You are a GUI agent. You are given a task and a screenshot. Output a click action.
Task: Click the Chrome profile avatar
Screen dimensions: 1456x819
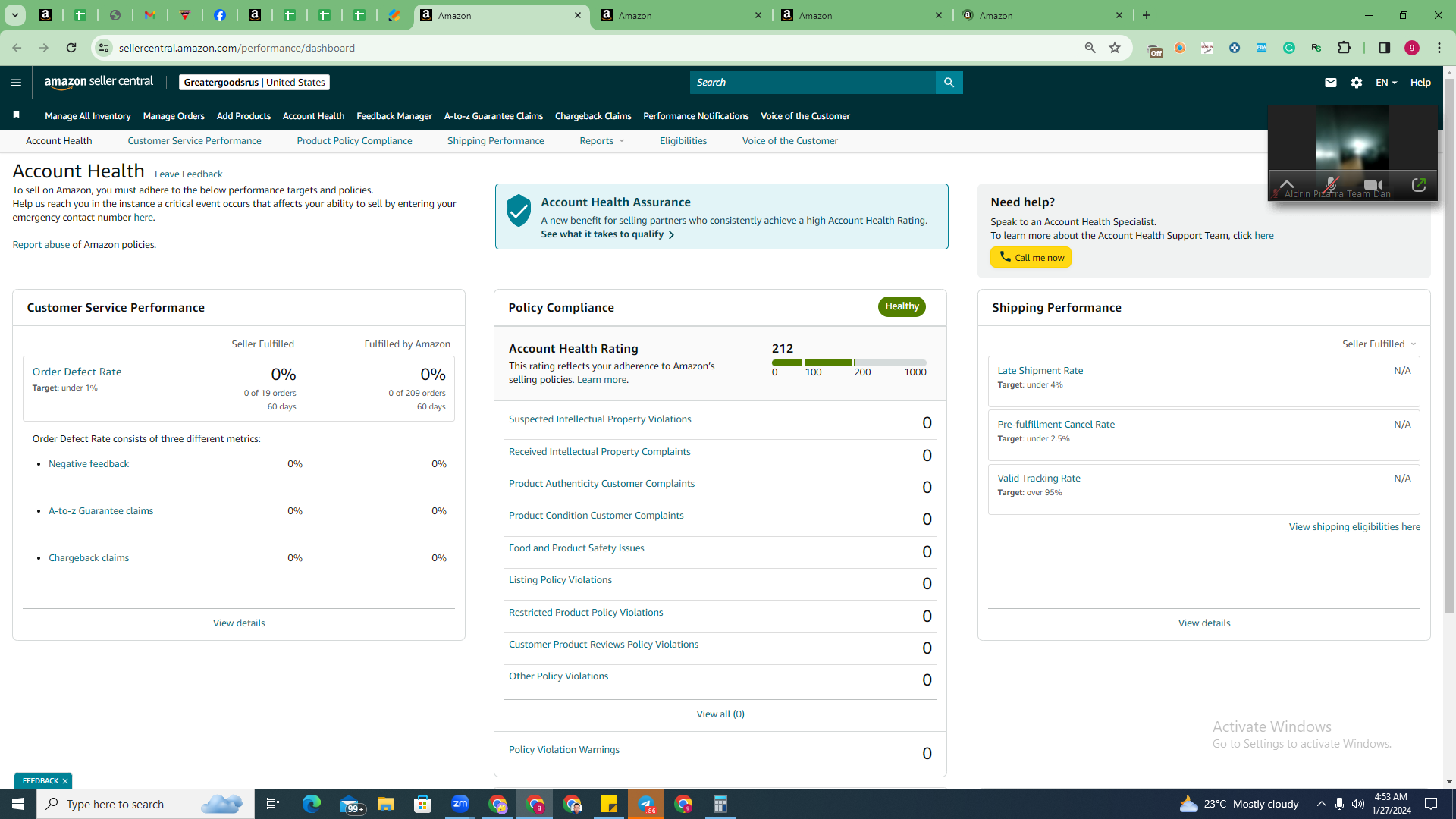(x=1412, y=48)
